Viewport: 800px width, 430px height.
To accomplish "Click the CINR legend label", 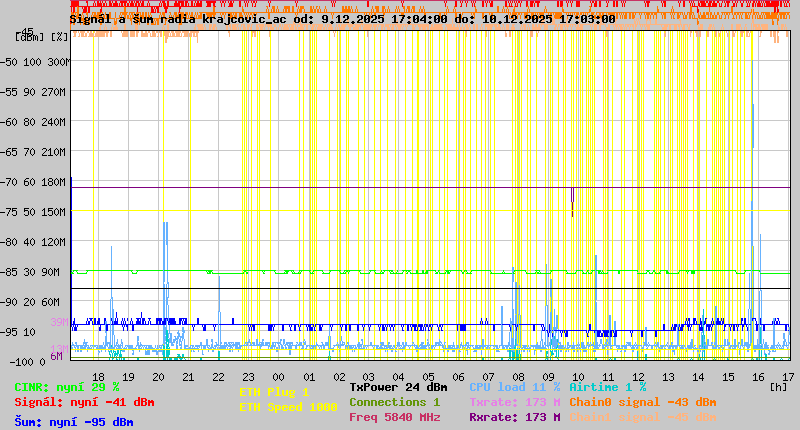I will pos(67,387).
